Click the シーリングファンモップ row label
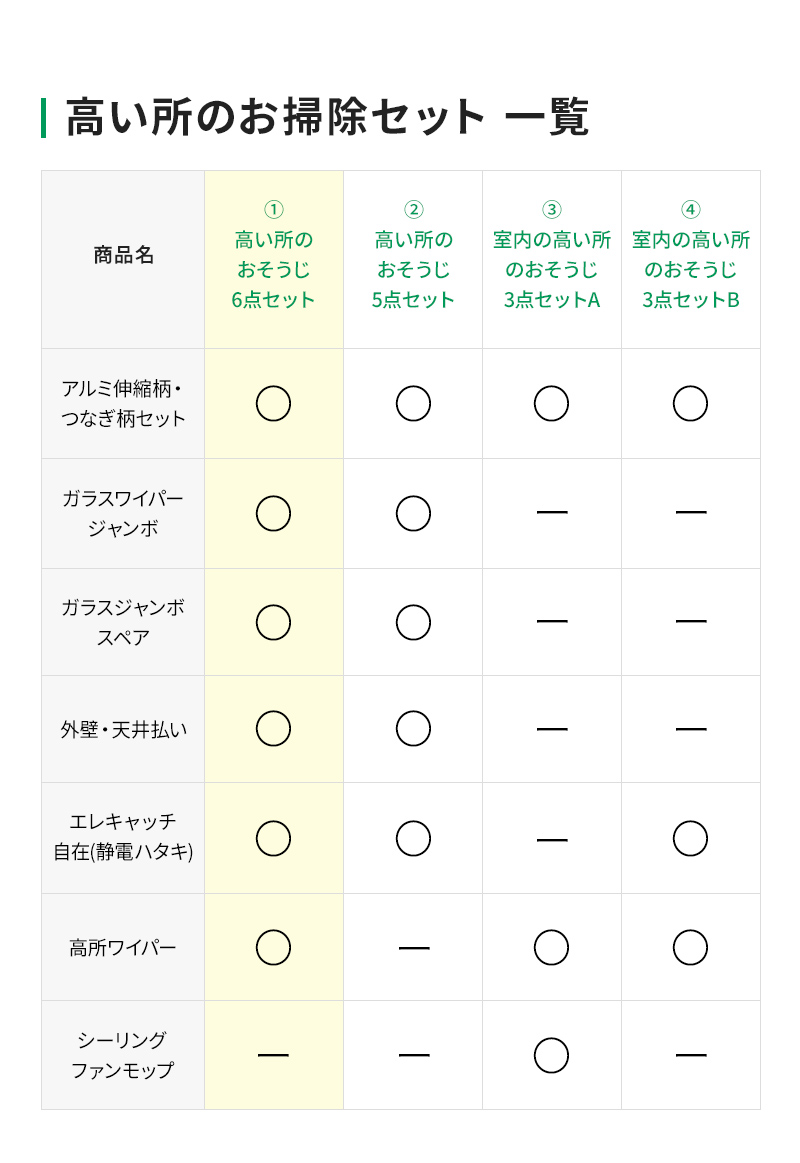Image resolution: width=800 pixels, height=1163 pixels. (123, 1055)
